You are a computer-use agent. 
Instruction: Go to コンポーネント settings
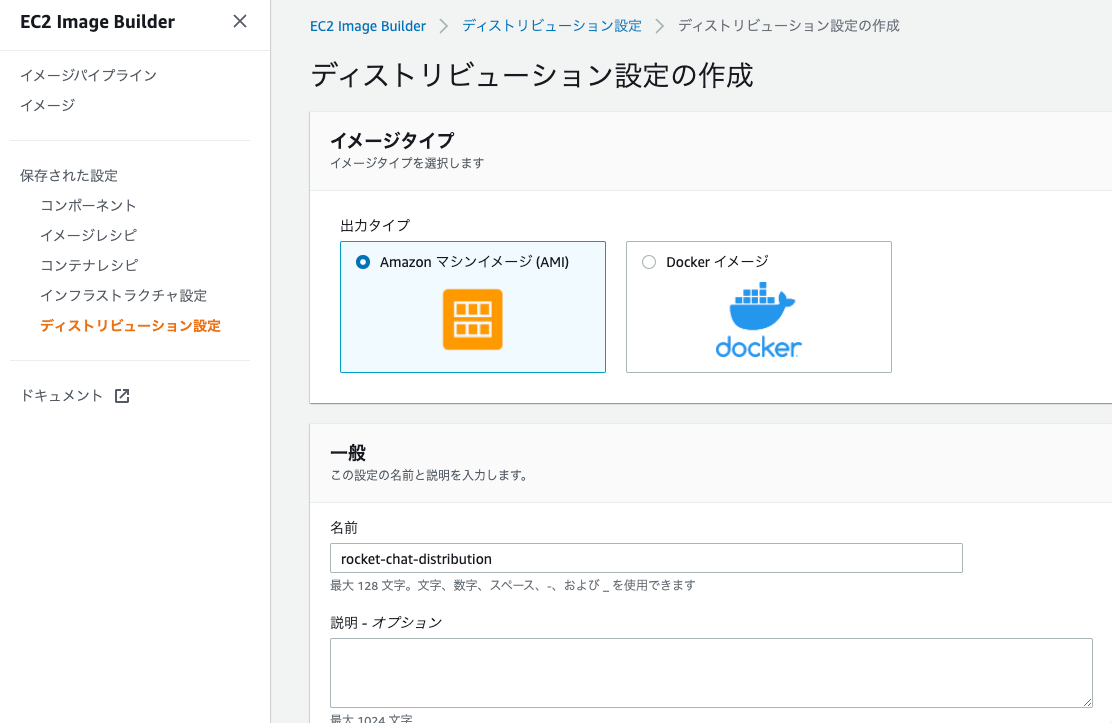point(88,205)
